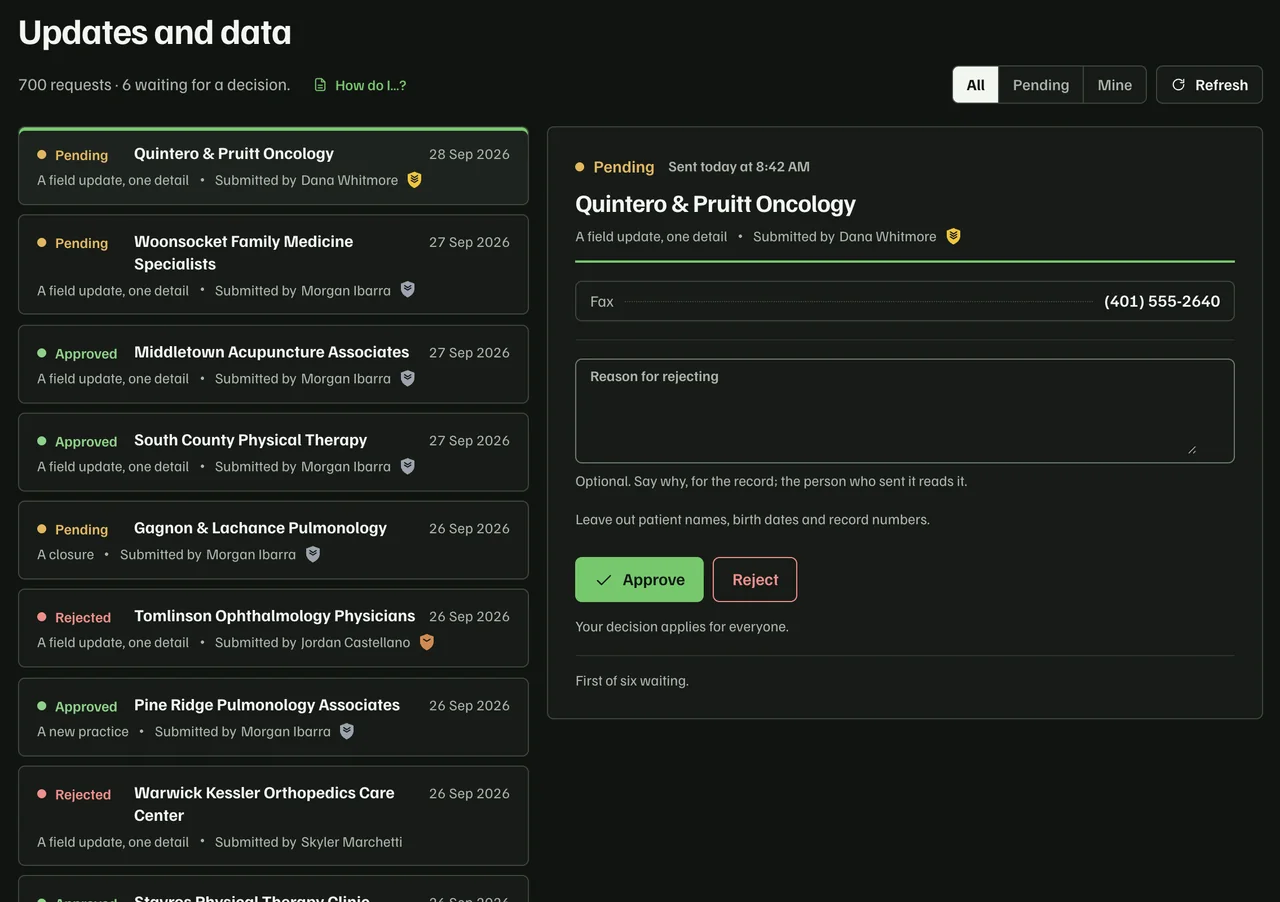Click the document icon beside How do I...?
Image resolution: width=1280 pixels, height=902 pixels.
pos(320,85)
